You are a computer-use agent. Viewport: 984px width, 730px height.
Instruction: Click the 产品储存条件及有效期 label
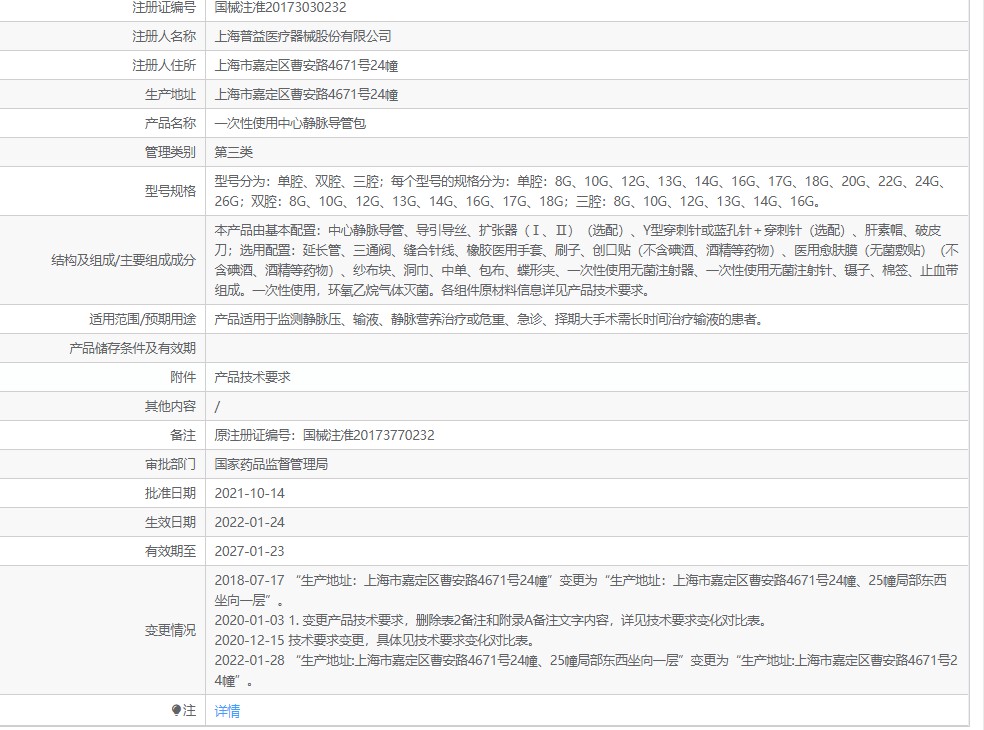click(x=132, y=348)
